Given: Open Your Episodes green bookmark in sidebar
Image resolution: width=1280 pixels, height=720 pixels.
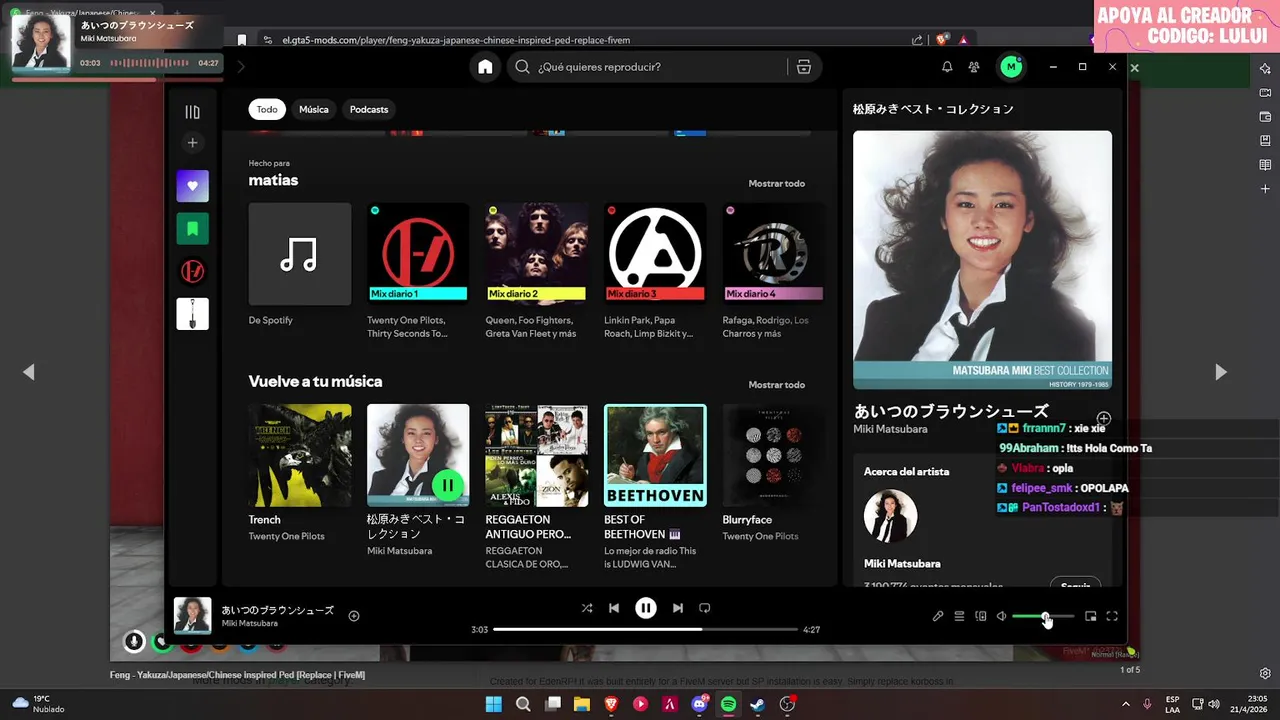Looking at the screenshot, I should [x=193, y=229].
